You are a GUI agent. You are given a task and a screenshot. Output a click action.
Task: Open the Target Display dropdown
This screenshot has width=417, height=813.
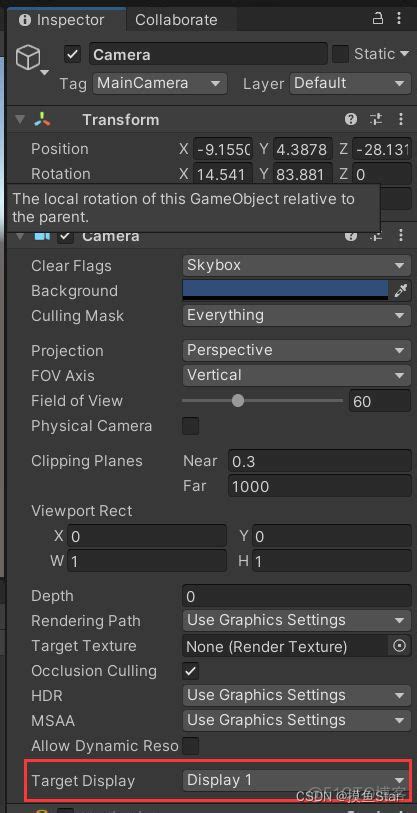pyautogui.click(x=296, y=780)
